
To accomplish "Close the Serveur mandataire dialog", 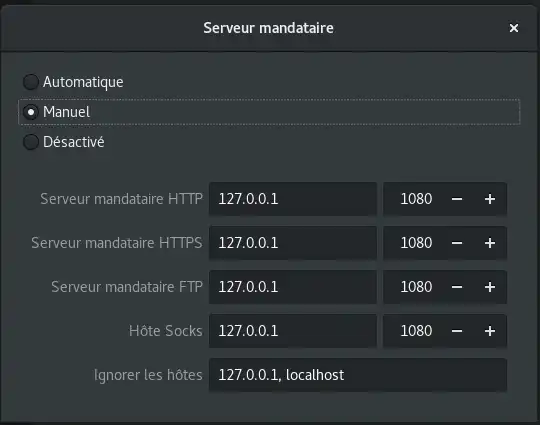I will point(514,28).
